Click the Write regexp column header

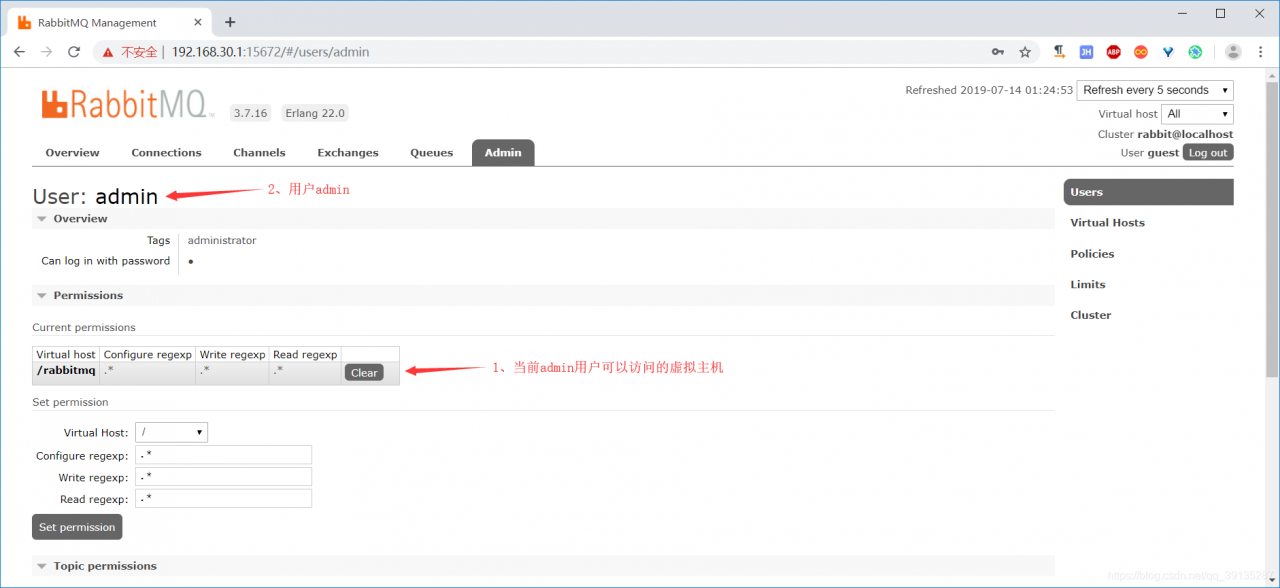click(x=232, y=355)
